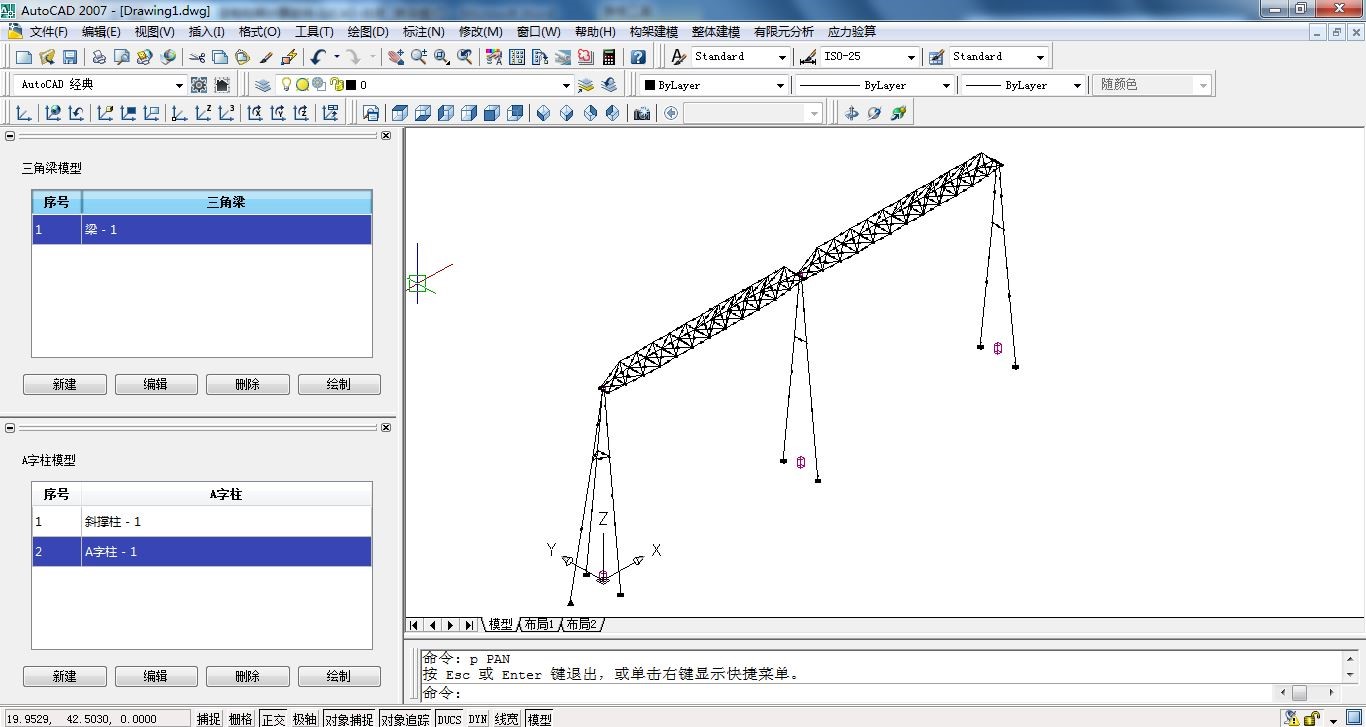
Task: Click 新建 button under 三角梁模型
Action: 64,384
